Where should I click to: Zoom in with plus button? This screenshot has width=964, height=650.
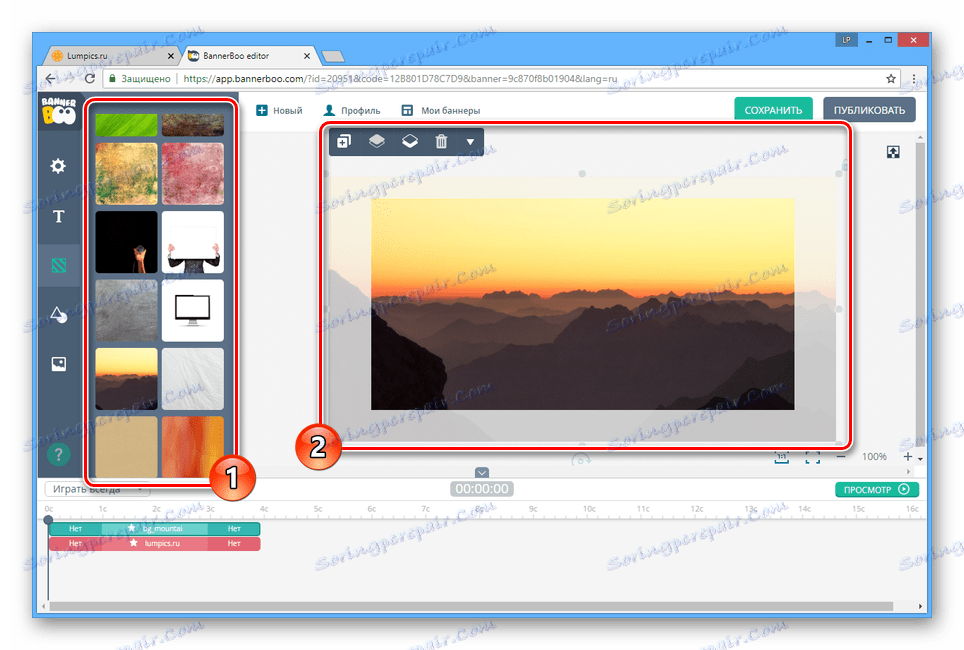click(907, 457)
